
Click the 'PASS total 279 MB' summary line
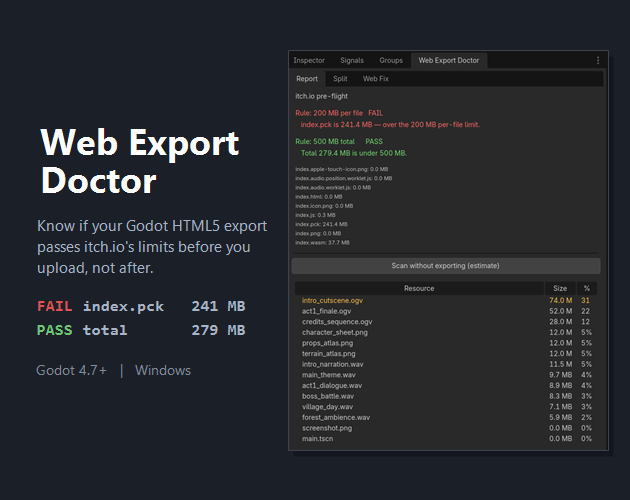click(141, 330)
